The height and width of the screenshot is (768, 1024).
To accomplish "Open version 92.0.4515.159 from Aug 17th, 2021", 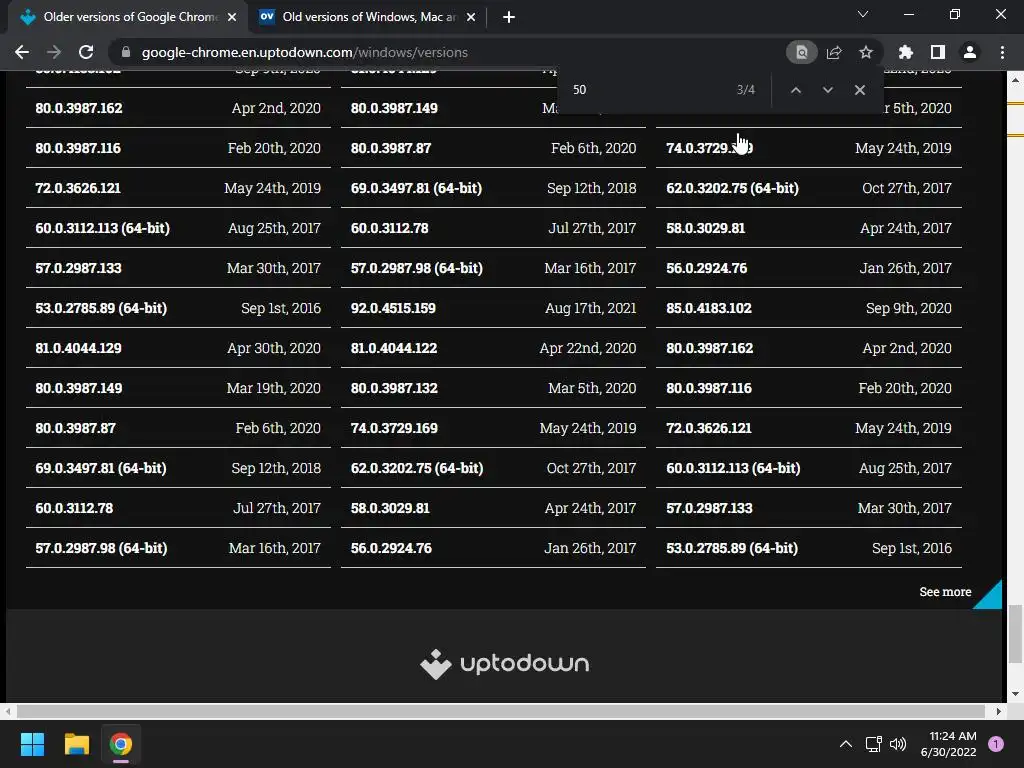I will tap(493, 308).
